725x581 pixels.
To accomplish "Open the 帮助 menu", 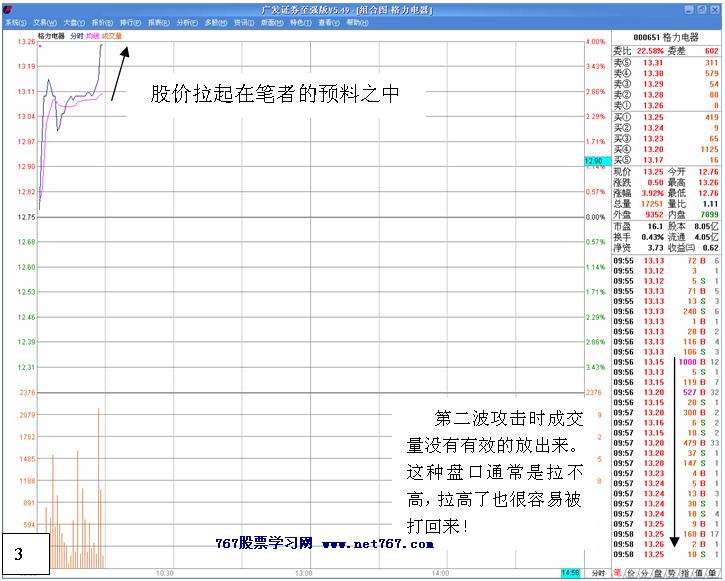I will click(356, 21).
